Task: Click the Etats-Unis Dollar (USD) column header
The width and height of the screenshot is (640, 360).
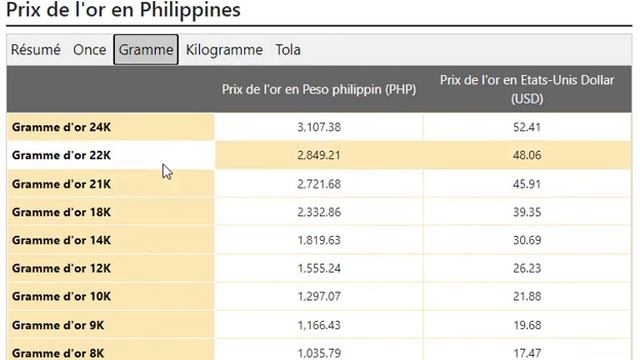Action: coord(527,89)
